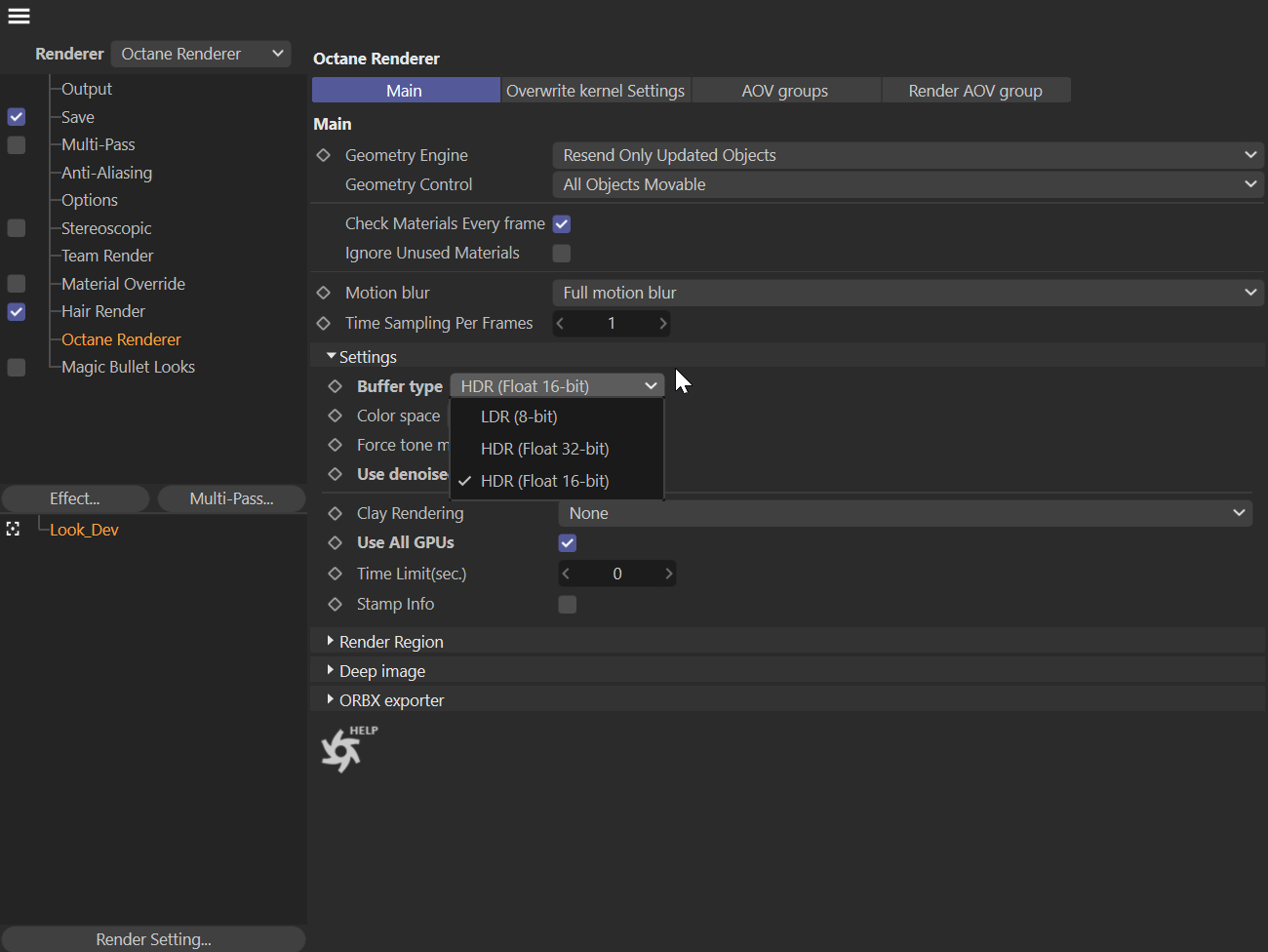Click the Time Limit(sec.) number field
1268x952 pixels.
tap(617, 574)
